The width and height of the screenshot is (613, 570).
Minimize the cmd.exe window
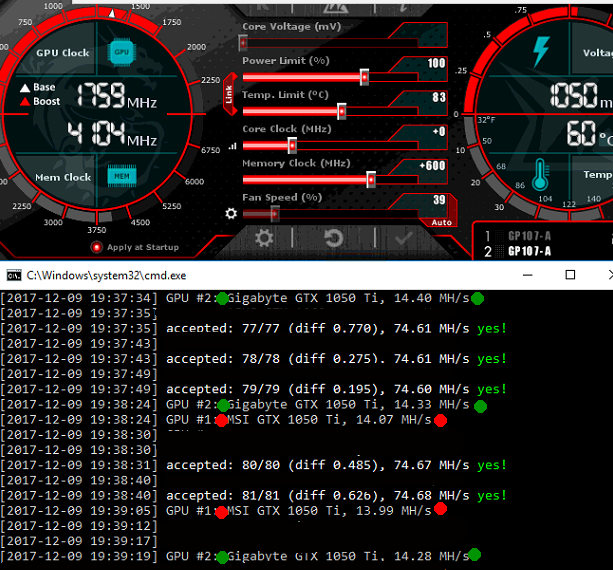[527, 275]
